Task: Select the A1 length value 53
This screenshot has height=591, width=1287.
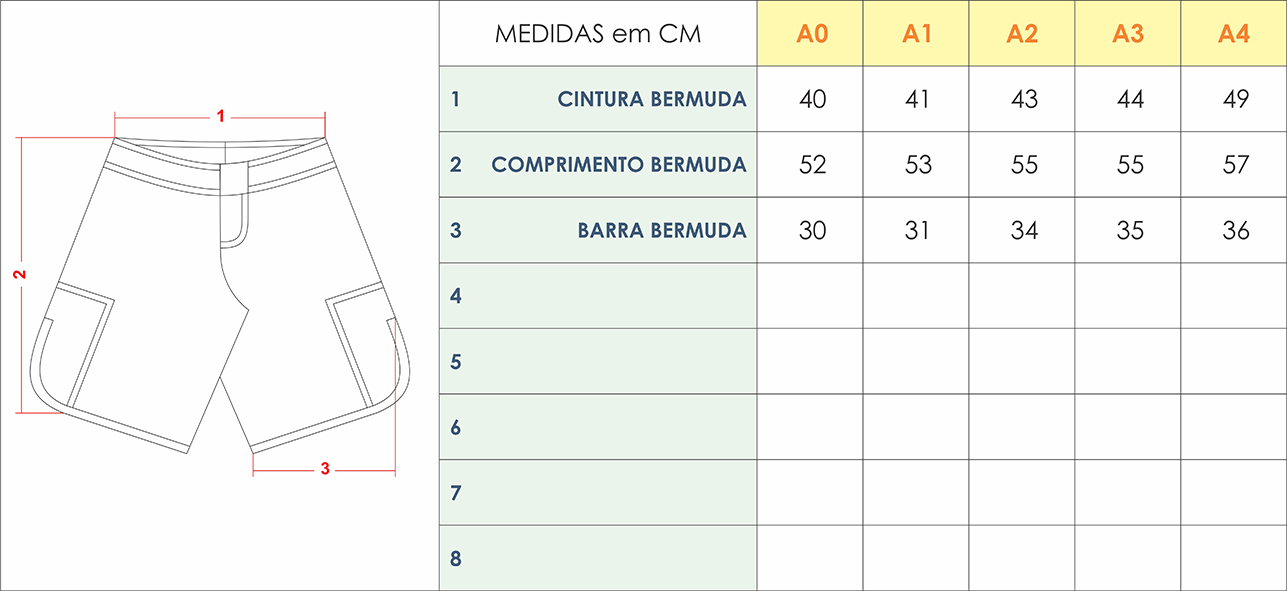Action: pyautogui.click(x=918, y=165)
